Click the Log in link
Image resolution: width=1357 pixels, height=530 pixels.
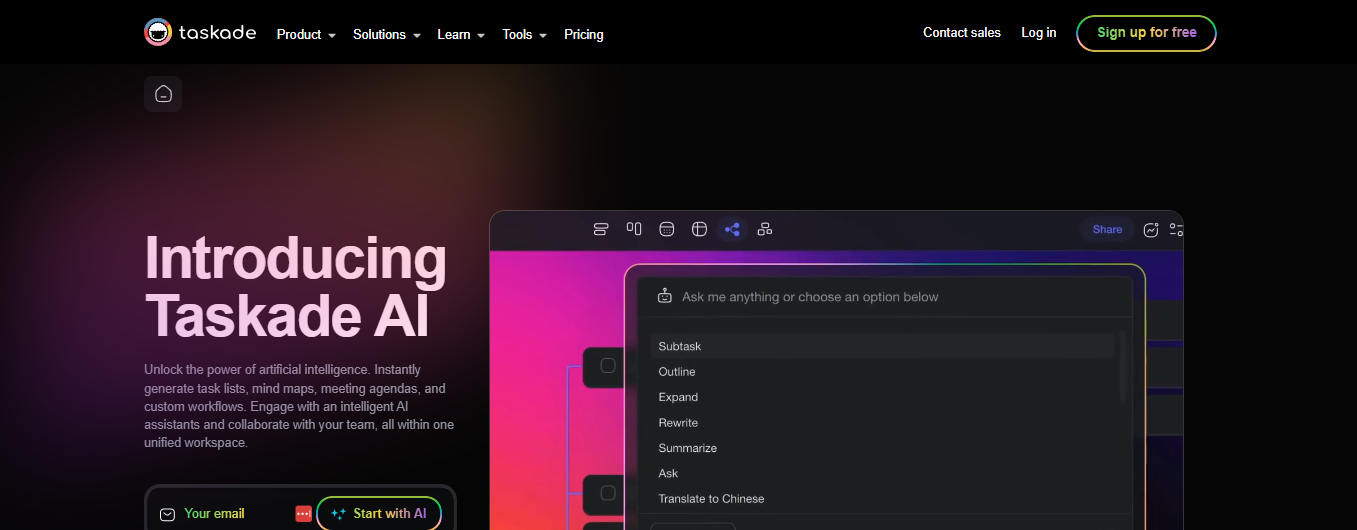pyautogui.click(x=1039, y=33)
